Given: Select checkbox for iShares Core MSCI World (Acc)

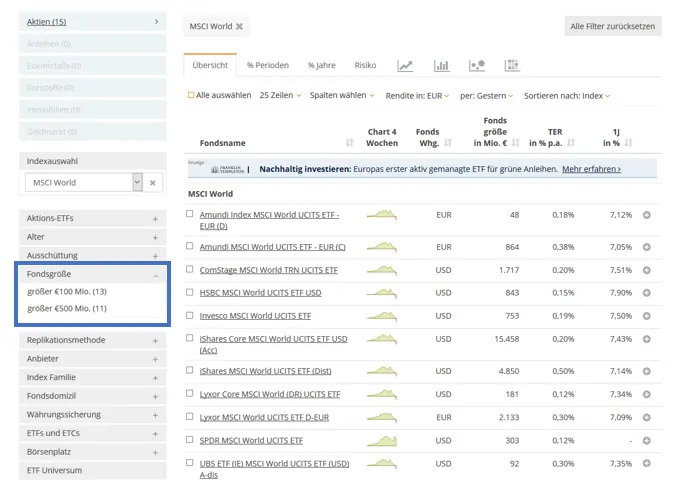Looking at the screenshot, I should tap(189, 338).
